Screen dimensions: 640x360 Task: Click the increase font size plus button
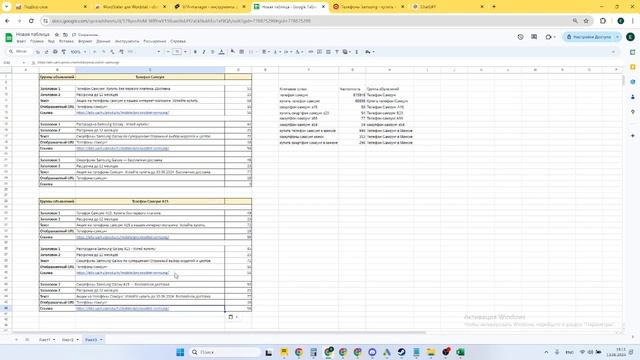coord(186,52)
